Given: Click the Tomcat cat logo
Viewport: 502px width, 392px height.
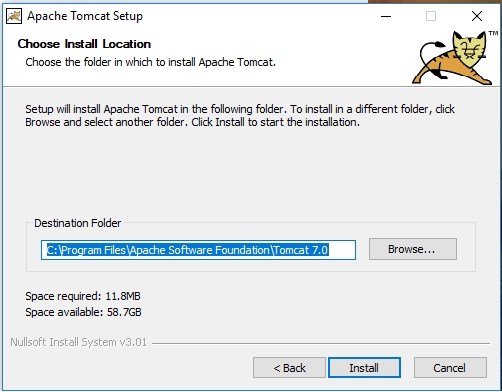Looking at the screenshot, I should point(452,58).
